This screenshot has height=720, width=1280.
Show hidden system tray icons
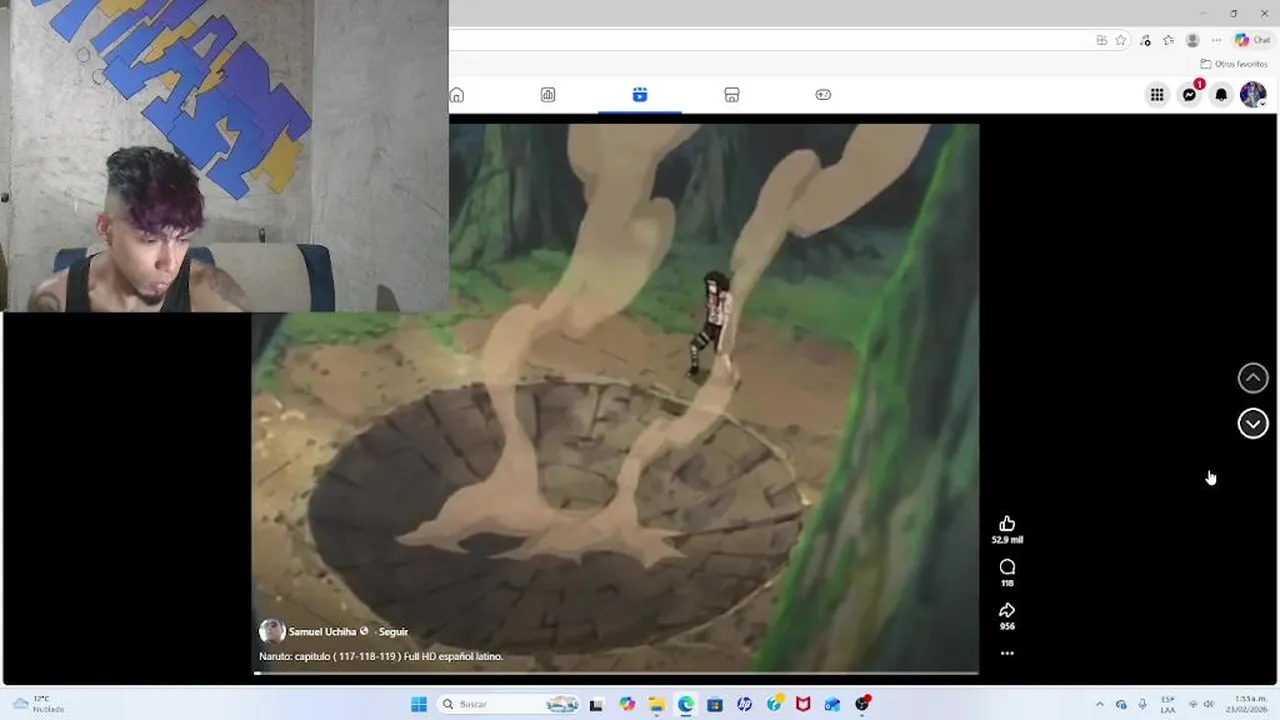[x=1100, y=704]
